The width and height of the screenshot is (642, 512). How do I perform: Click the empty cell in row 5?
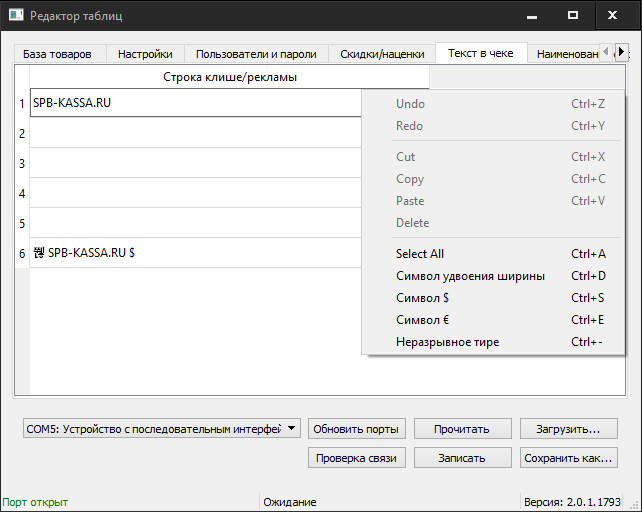click(x=196, y=223)
